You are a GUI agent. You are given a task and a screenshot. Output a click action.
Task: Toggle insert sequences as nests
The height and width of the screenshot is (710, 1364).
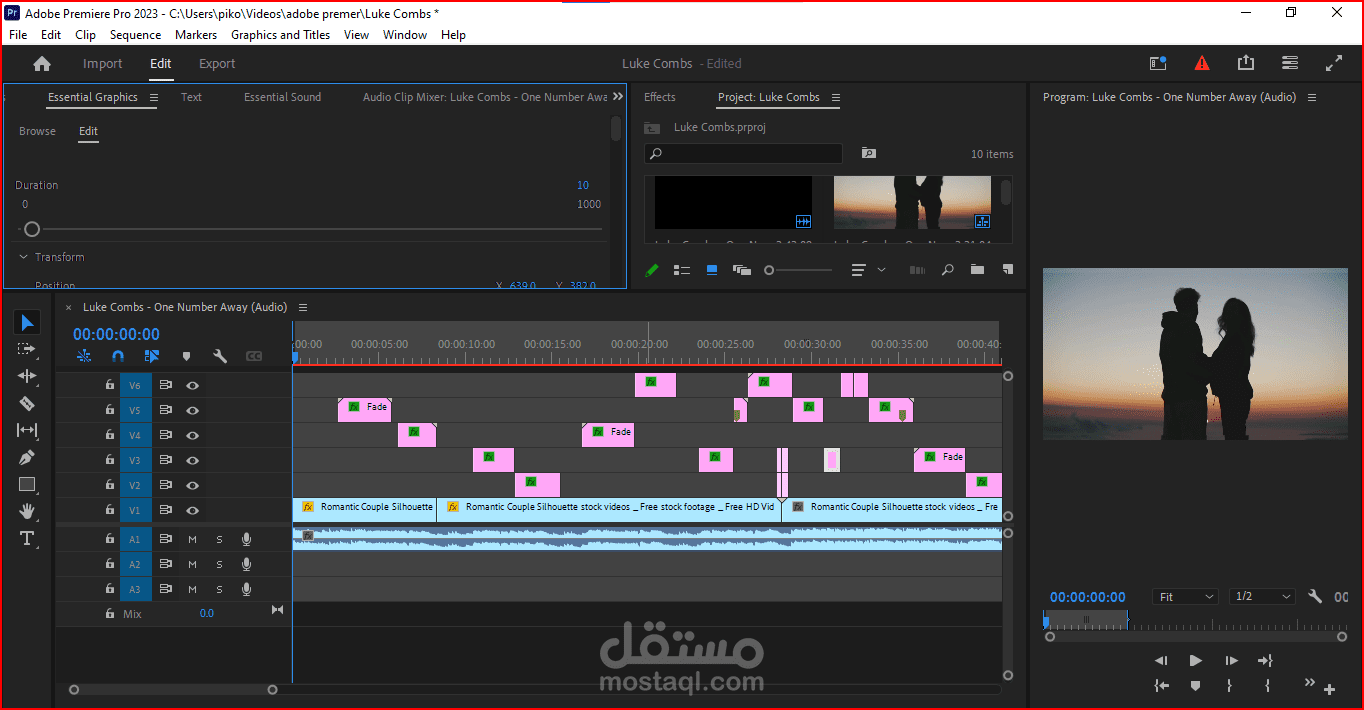click(84, 356)
